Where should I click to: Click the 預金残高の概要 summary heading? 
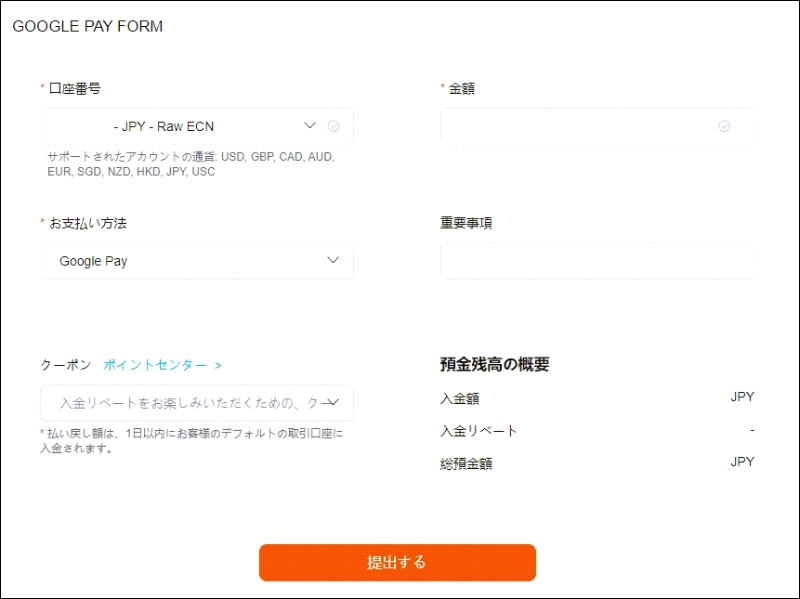pyautogui.click(x=494, y=365)
